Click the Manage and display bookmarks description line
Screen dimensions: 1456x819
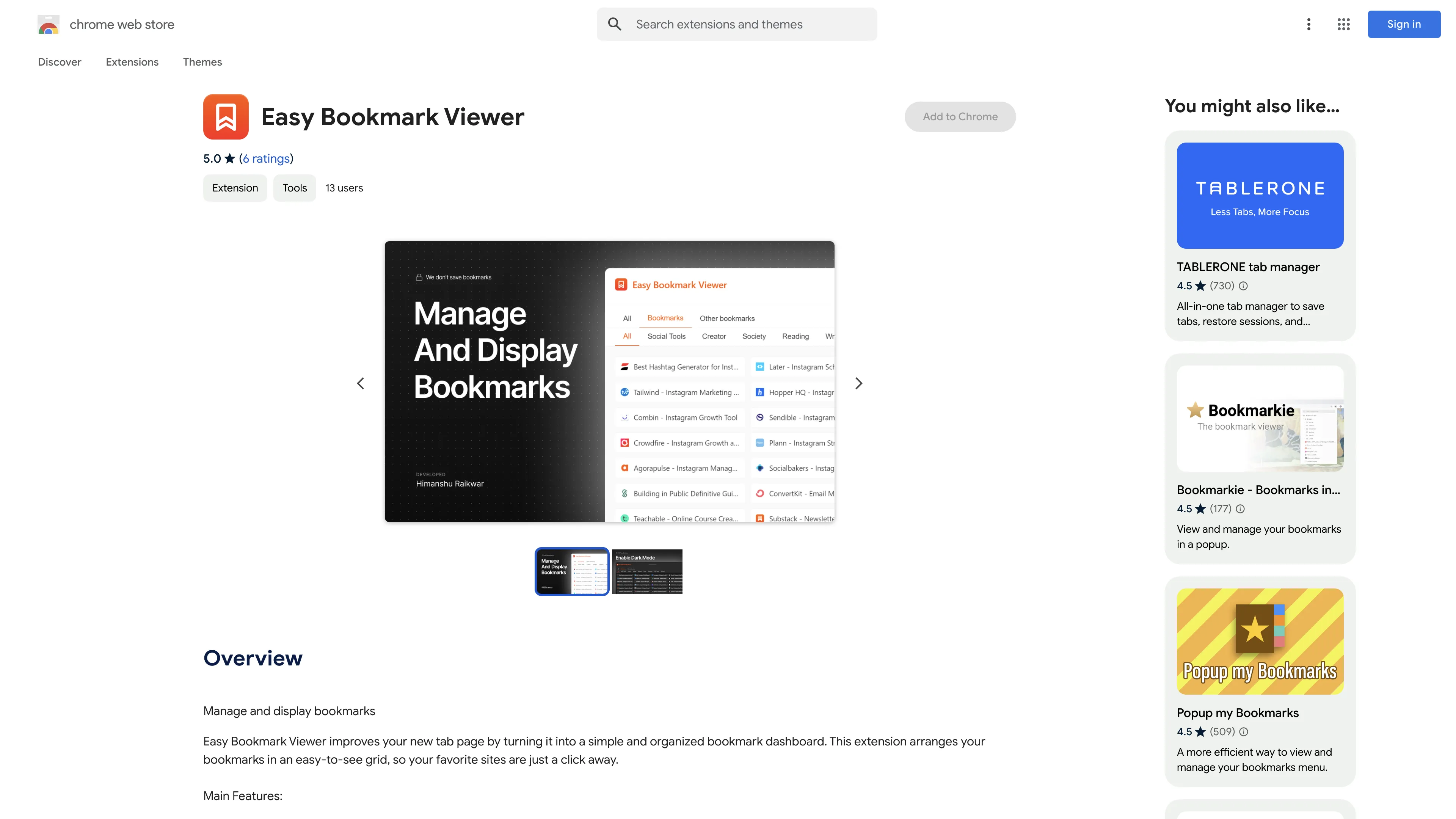(x=289, y=711)
